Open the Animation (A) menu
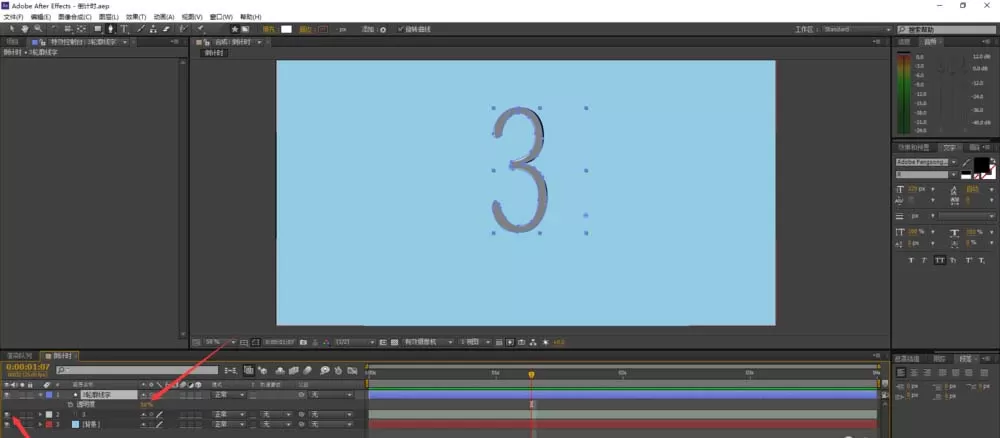Screen dimensions: 1000x438 click(x=163, y=17)
